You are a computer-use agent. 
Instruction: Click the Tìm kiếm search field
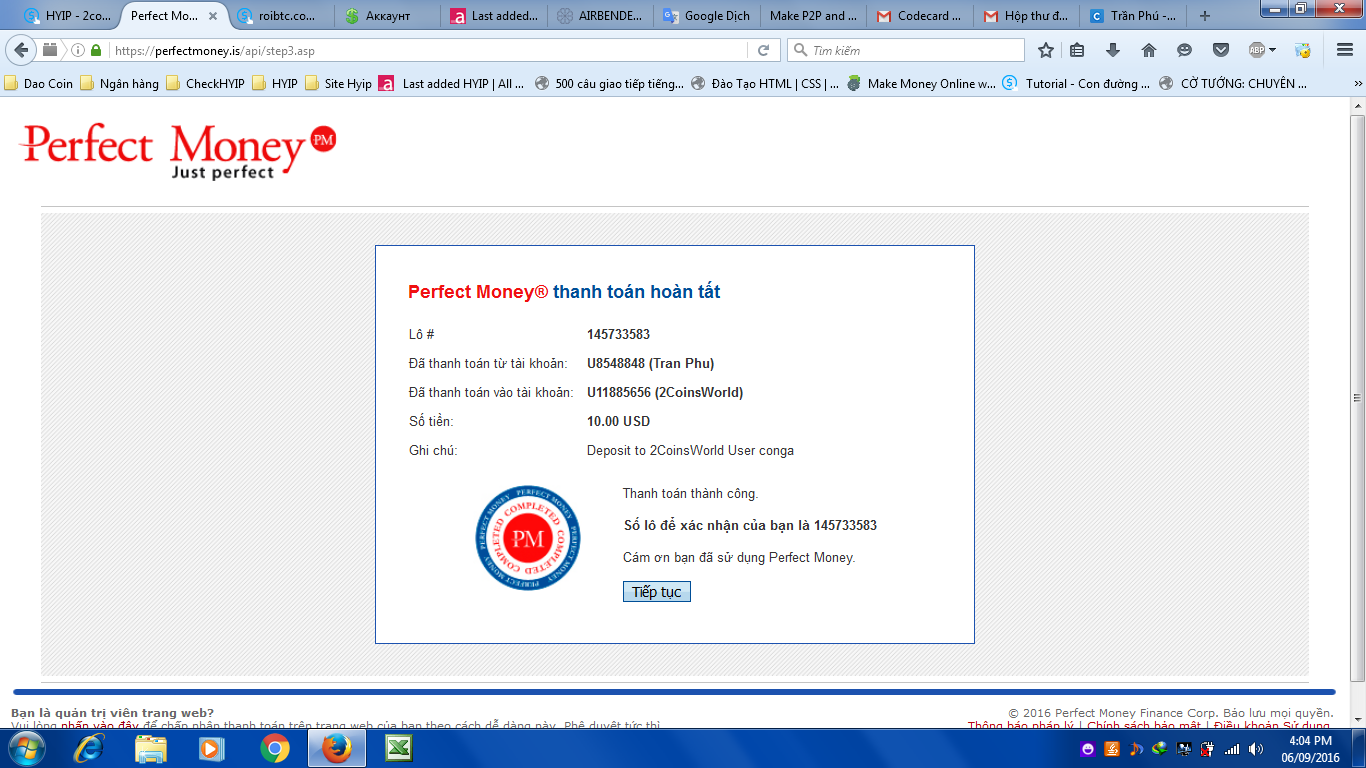pos(906,50)
